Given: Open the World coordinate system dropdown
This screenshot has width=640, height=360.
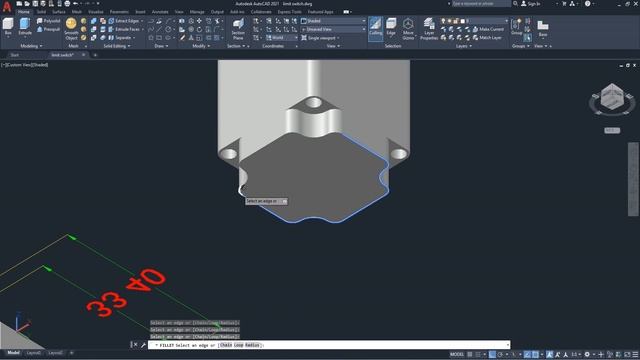Looking at the screenshot, I should pyautogui.click(x=282, y=38).
